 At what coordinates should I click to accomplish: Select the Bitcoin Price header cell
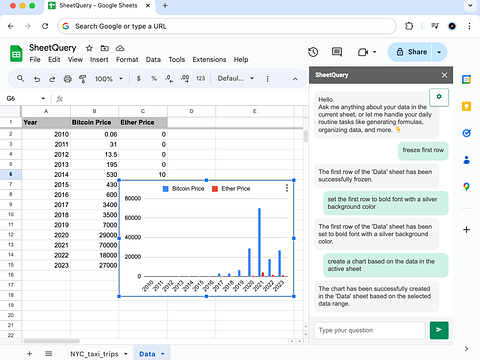tap(94, 122)
